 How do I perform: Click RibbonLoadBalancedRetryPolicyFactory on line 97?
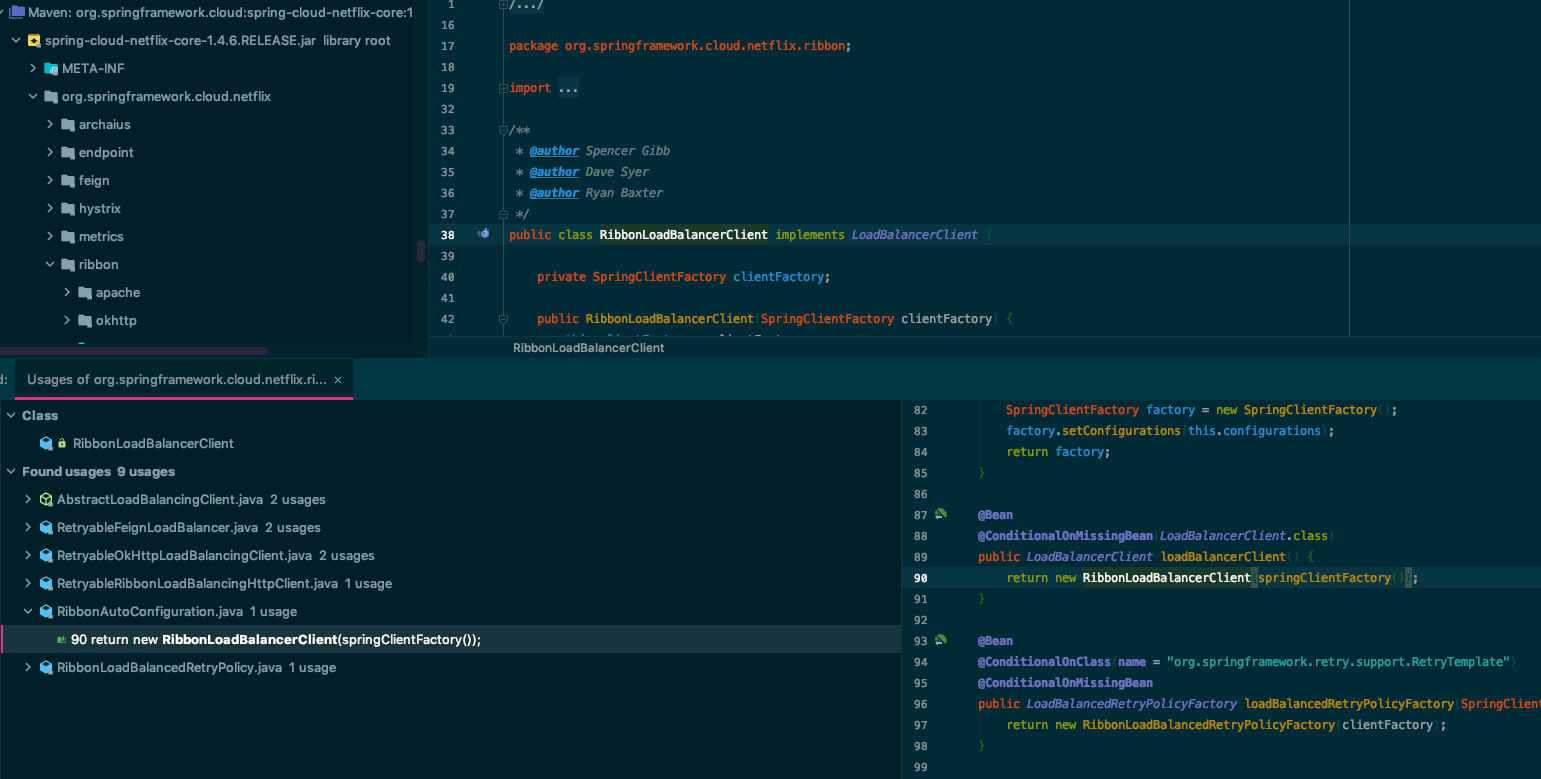[1208, 725]
